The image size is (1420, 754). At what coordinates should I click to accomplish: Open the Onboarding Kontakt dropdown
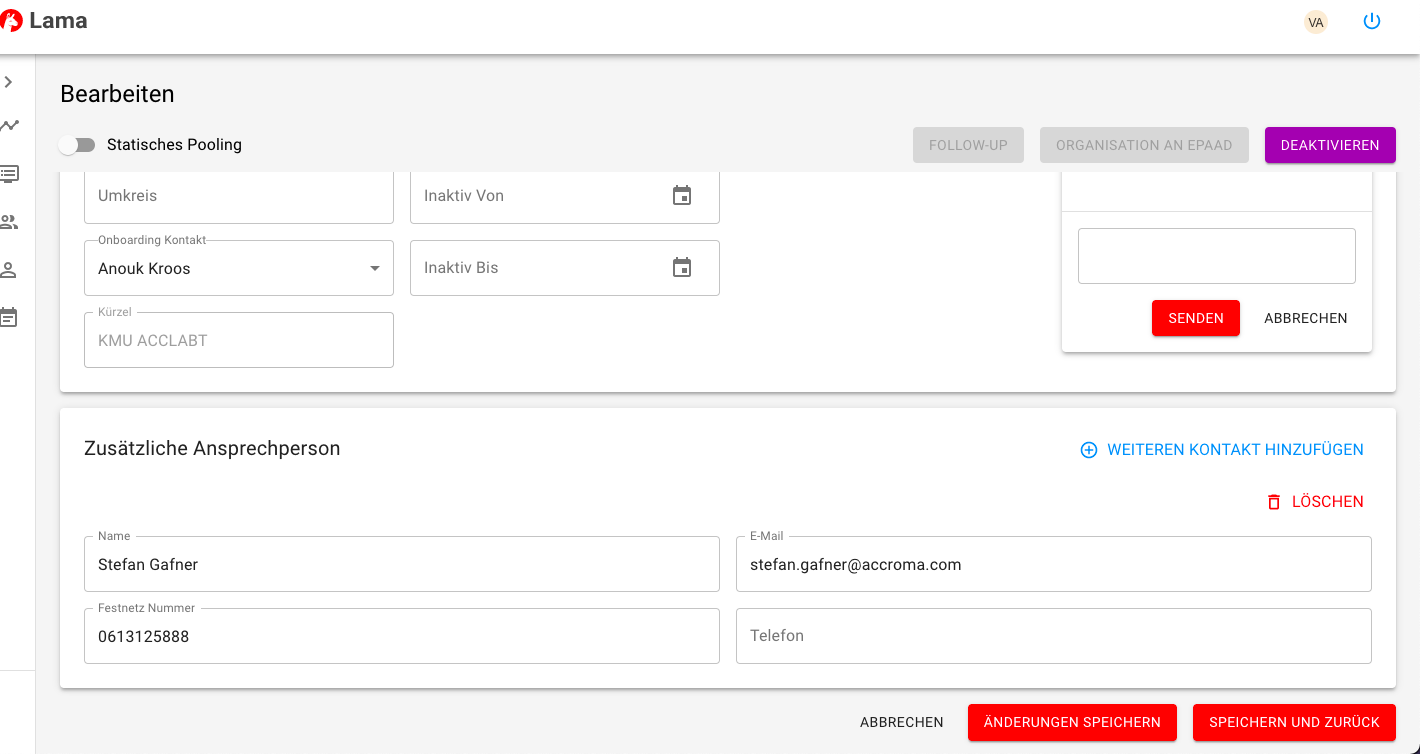coord(239,268)
